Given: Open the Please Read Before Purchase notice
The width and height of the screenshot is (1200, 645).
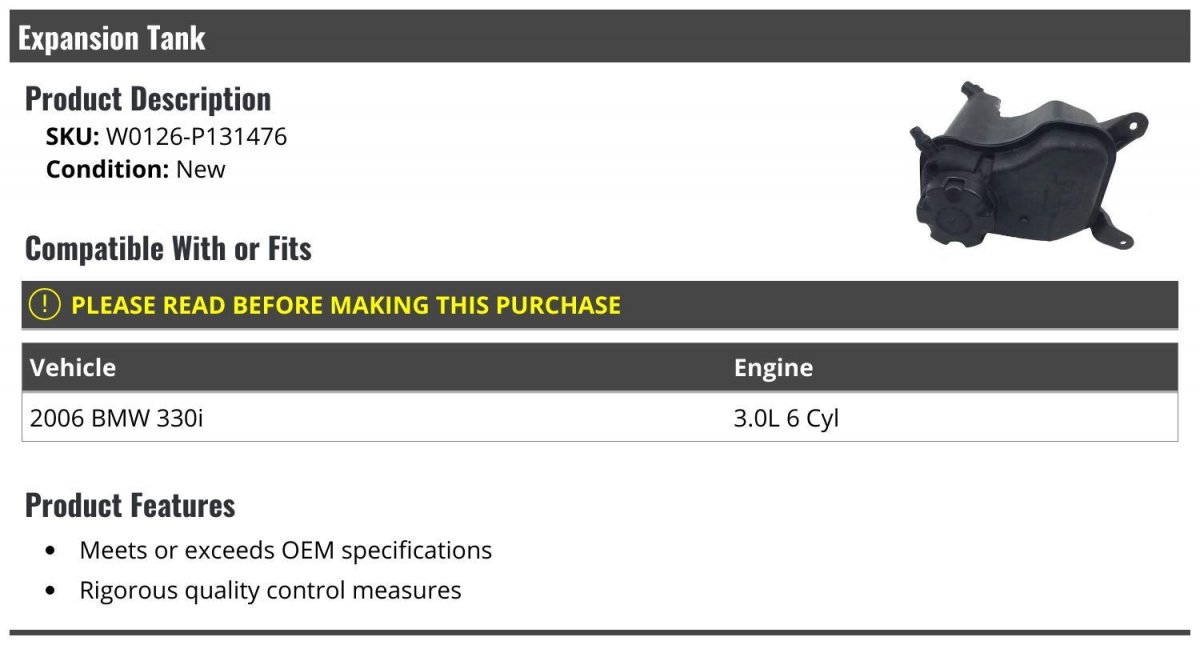Looking at the screenshot, I should pos(346,305).
